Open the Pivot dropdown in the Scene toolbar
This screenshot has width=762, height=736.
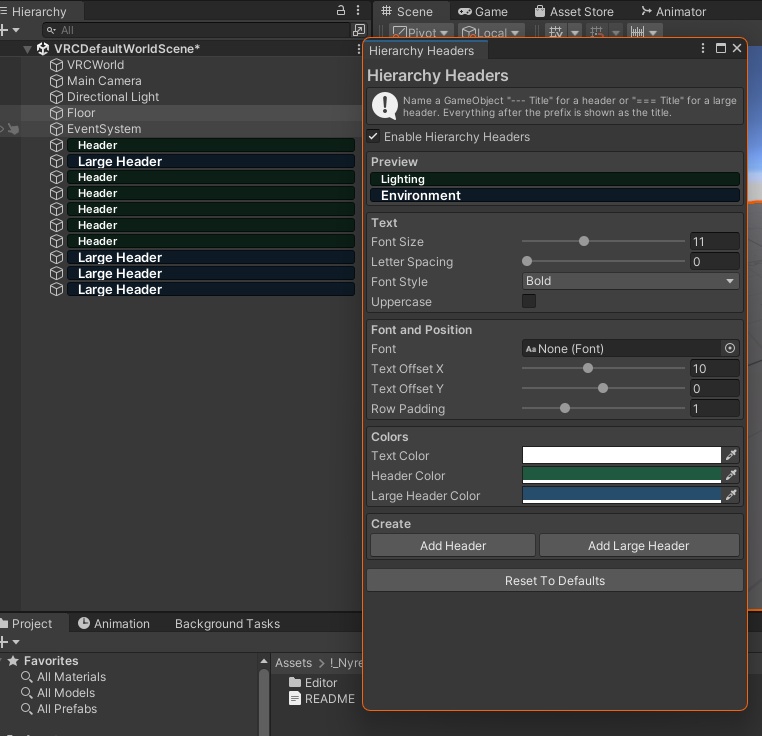click(x=422, y=33)
